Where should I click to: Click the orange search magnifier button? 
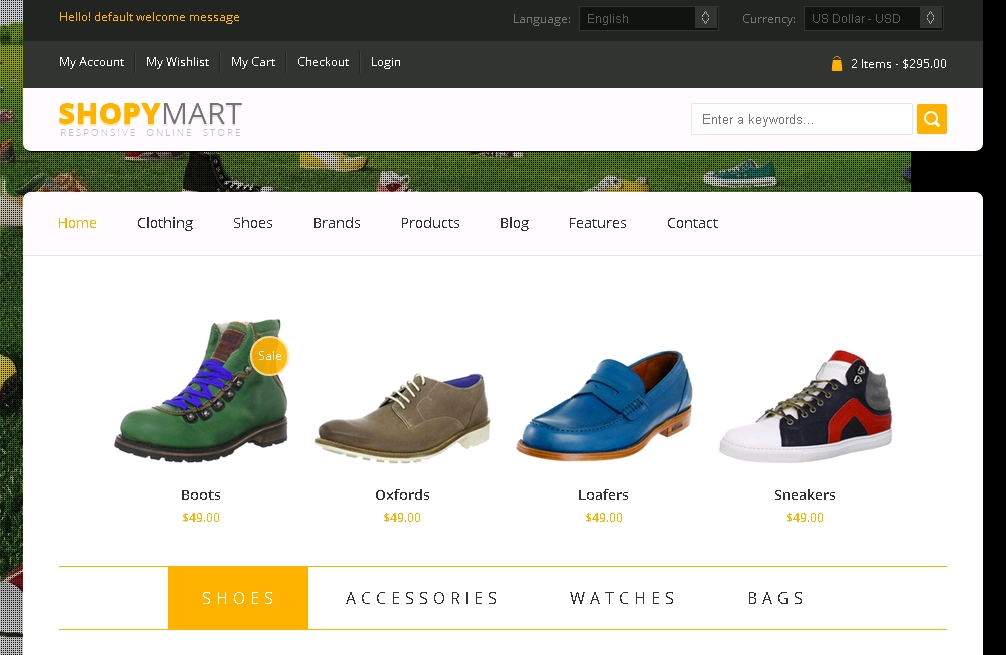(x=931, y=119)
